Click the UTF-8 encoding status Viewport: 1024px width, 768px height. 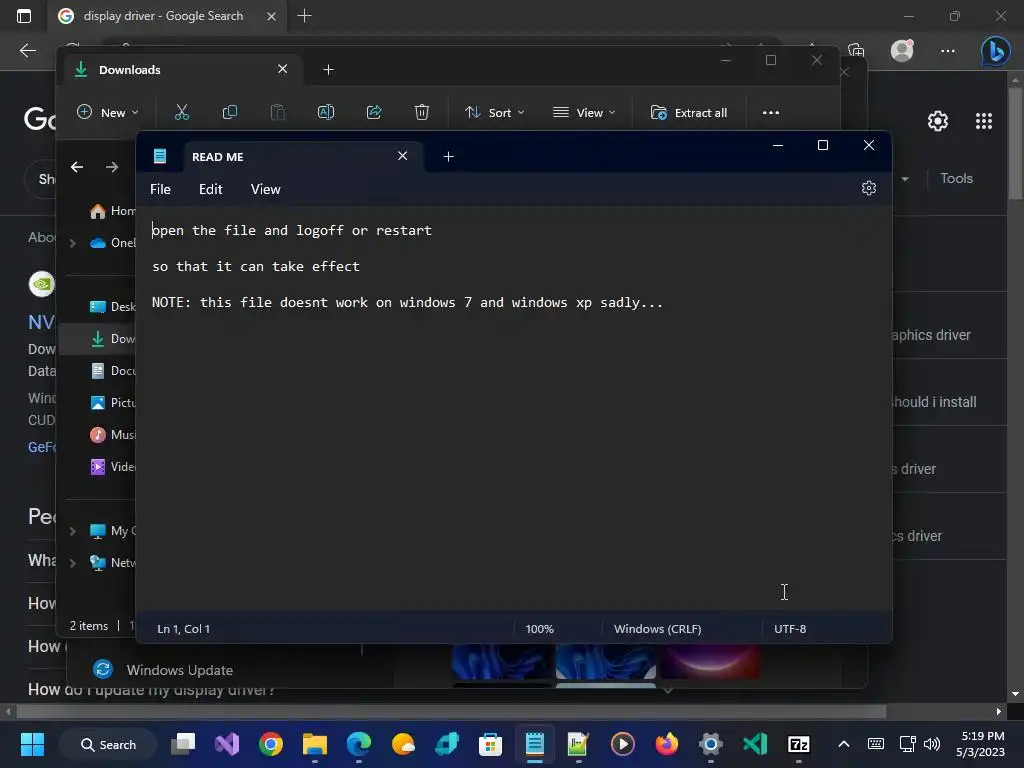(790, 629)
